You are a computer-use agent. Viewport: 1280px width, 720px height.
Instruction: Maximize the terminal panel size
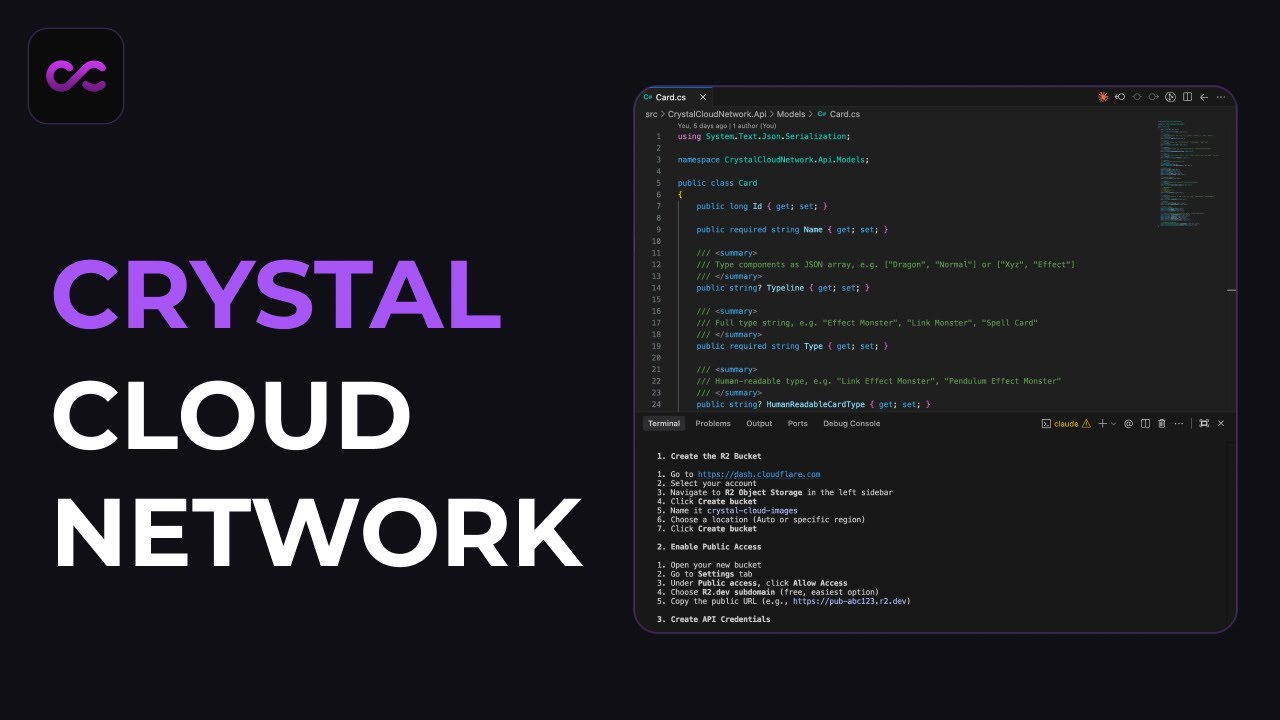1204,424
